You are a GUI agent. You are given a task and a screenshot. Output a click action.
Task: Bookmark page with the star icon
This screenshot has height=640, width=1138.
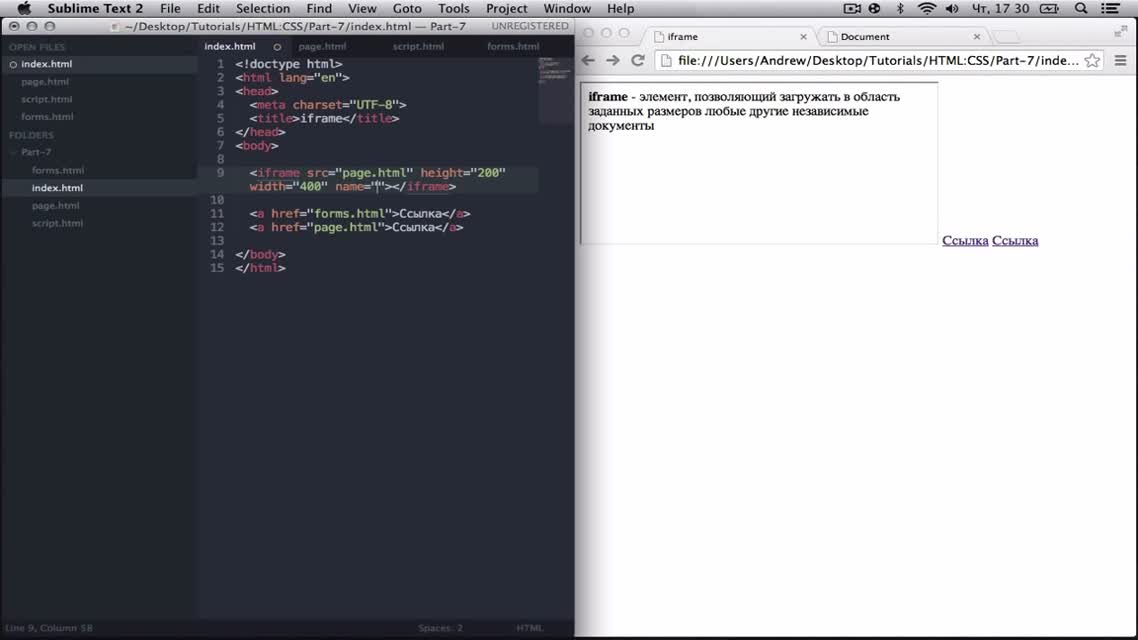point(1092,60)
